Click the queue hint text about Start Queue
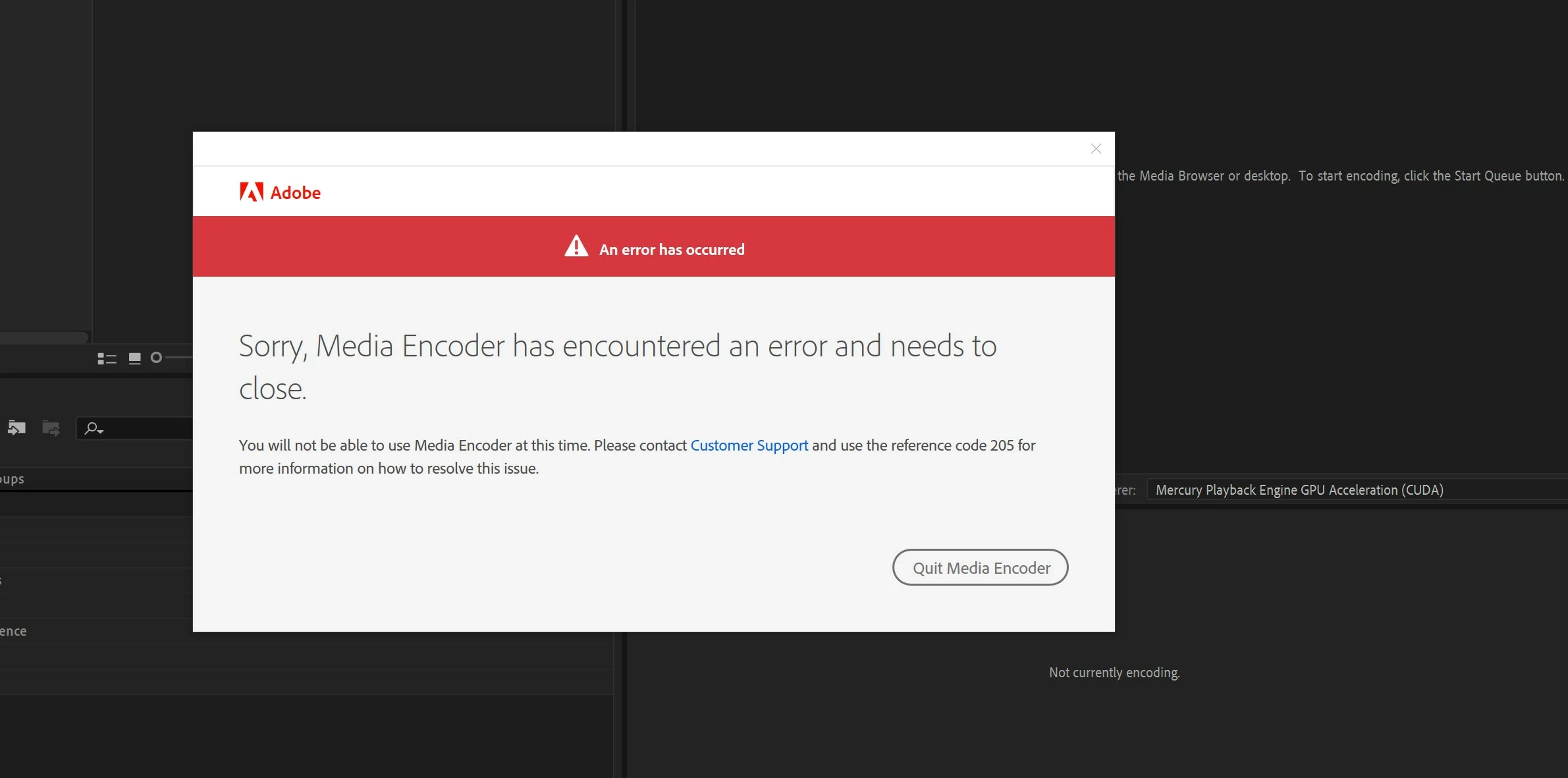1568x778 pixels. pyautogui.click(x=1340, y=176)
